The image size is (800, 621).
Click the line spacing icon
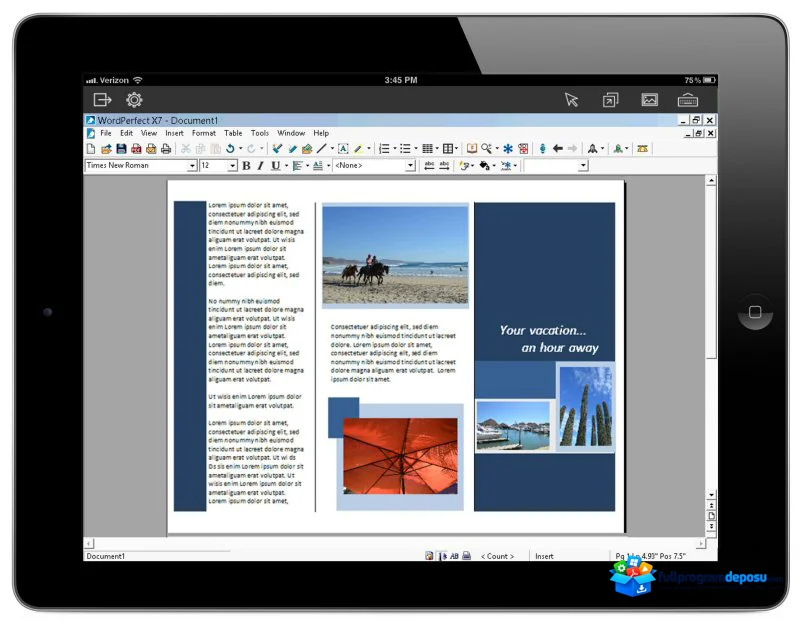coord(318,165)
